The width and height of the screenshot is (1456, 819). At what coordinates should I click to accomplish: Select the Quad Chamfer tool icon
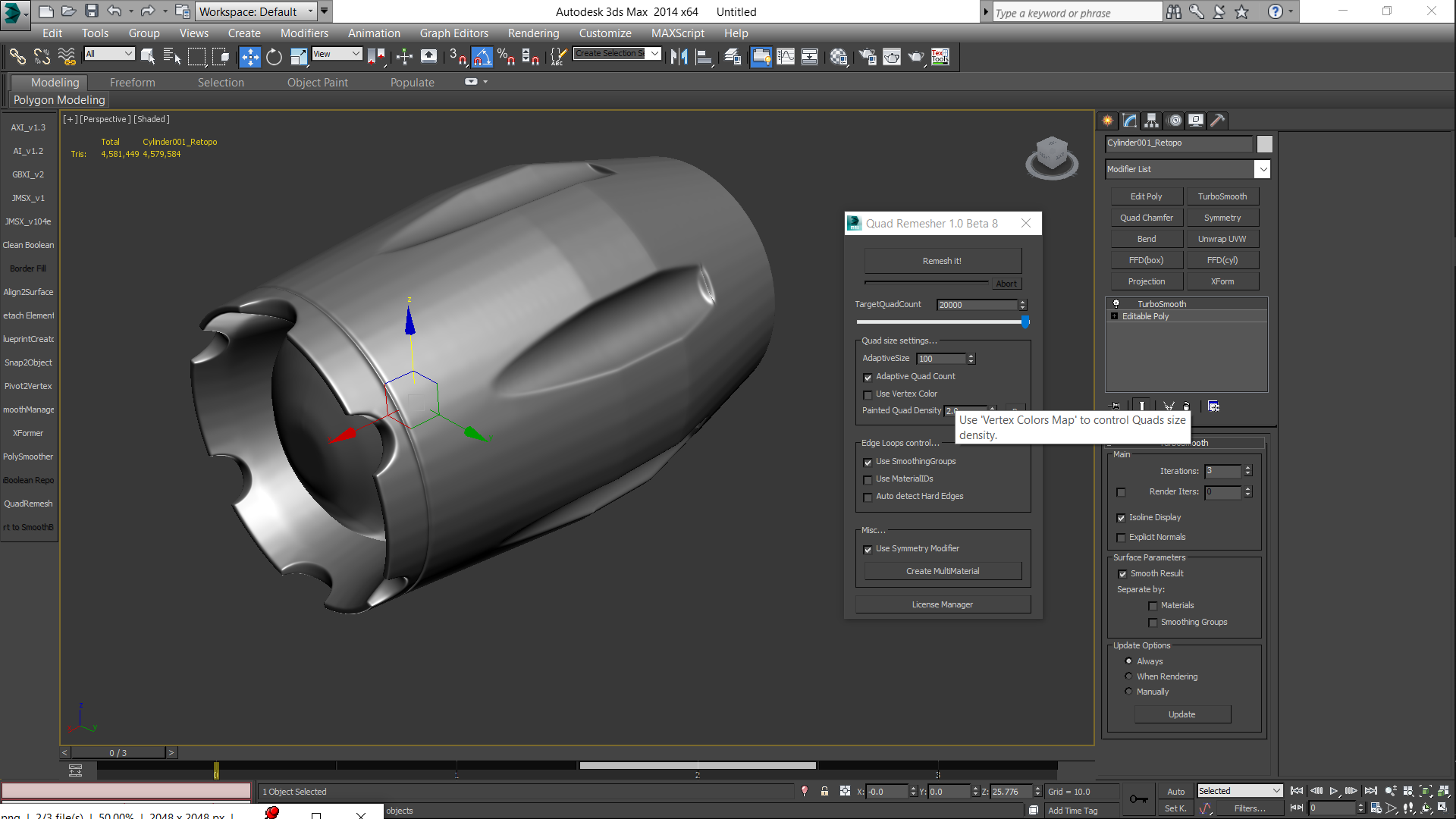(x=1147, y=217)
